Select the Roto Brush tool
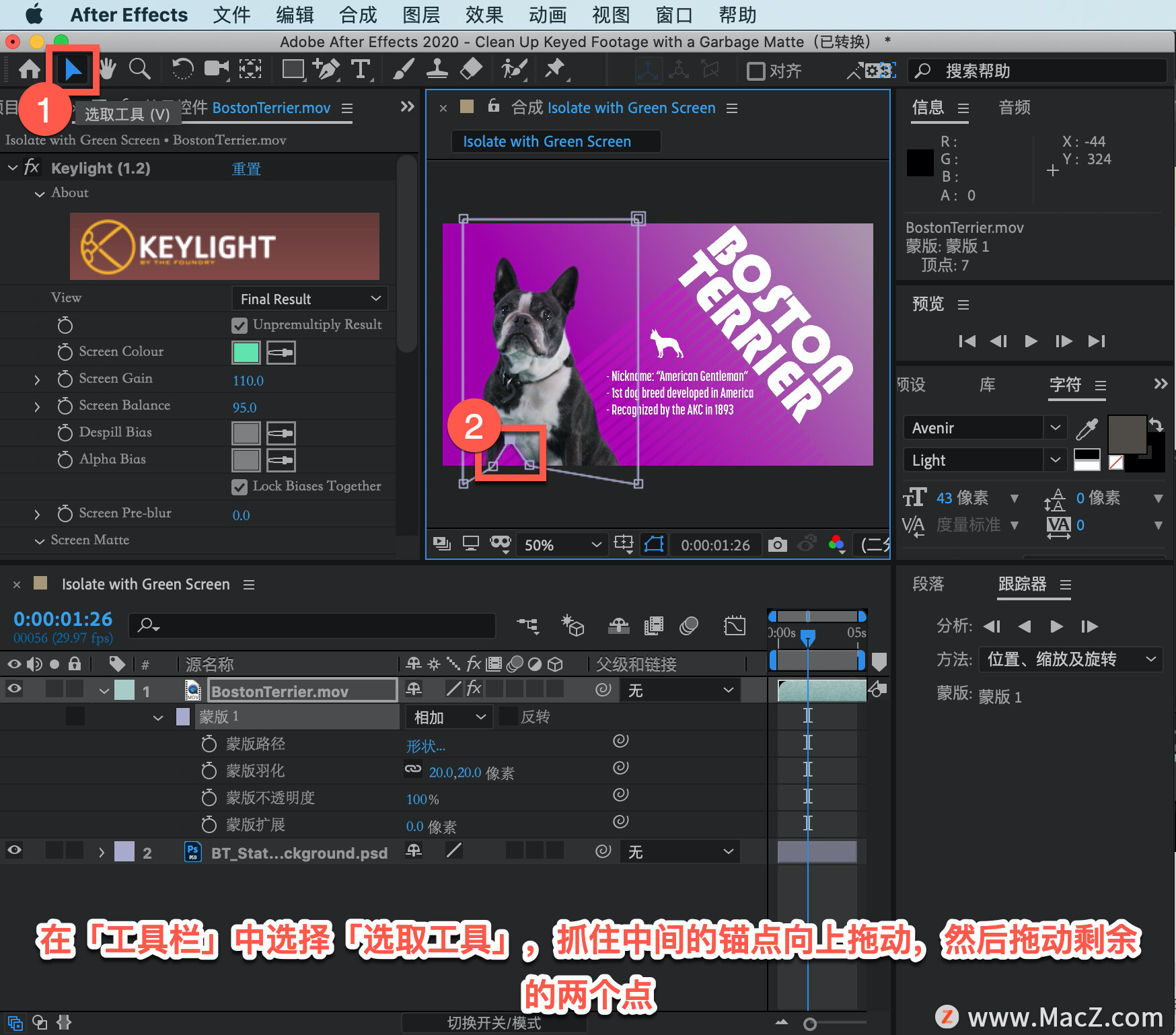The height and width of the screenshot is (1035, 1176). click(515, 69)
